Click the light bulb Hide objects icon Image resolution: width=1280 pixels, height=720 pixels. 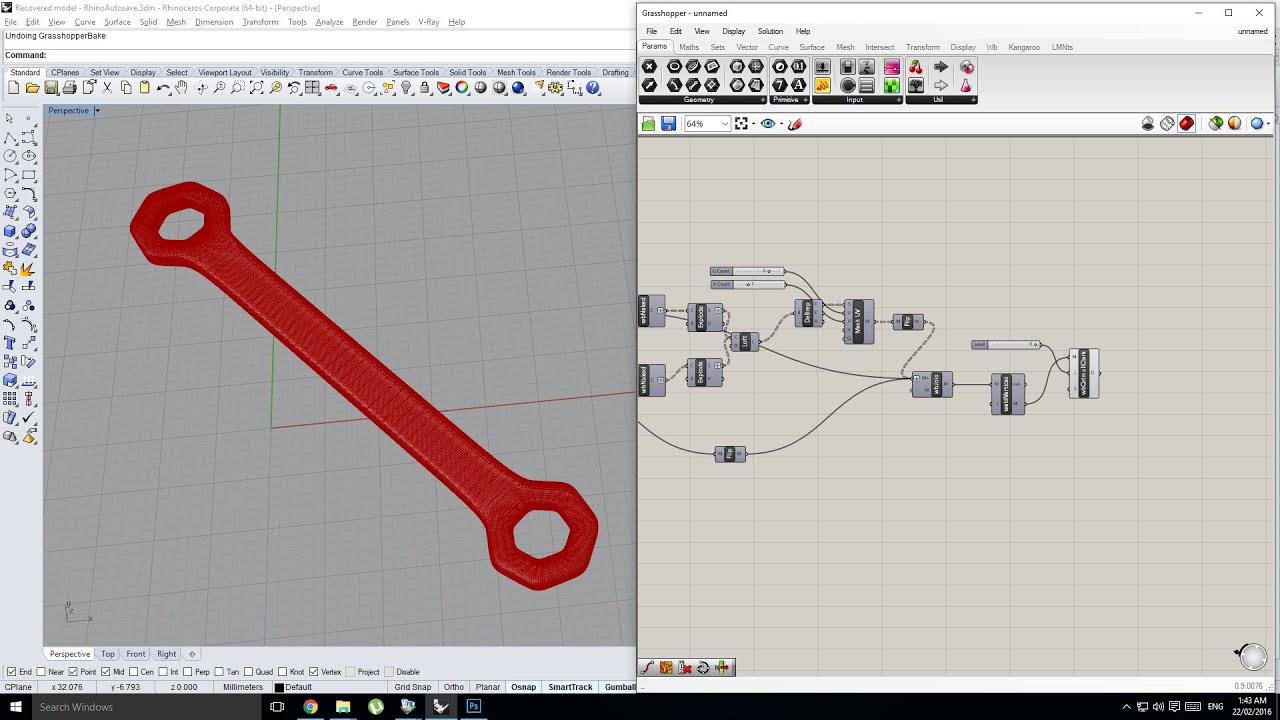pos(406,88)
